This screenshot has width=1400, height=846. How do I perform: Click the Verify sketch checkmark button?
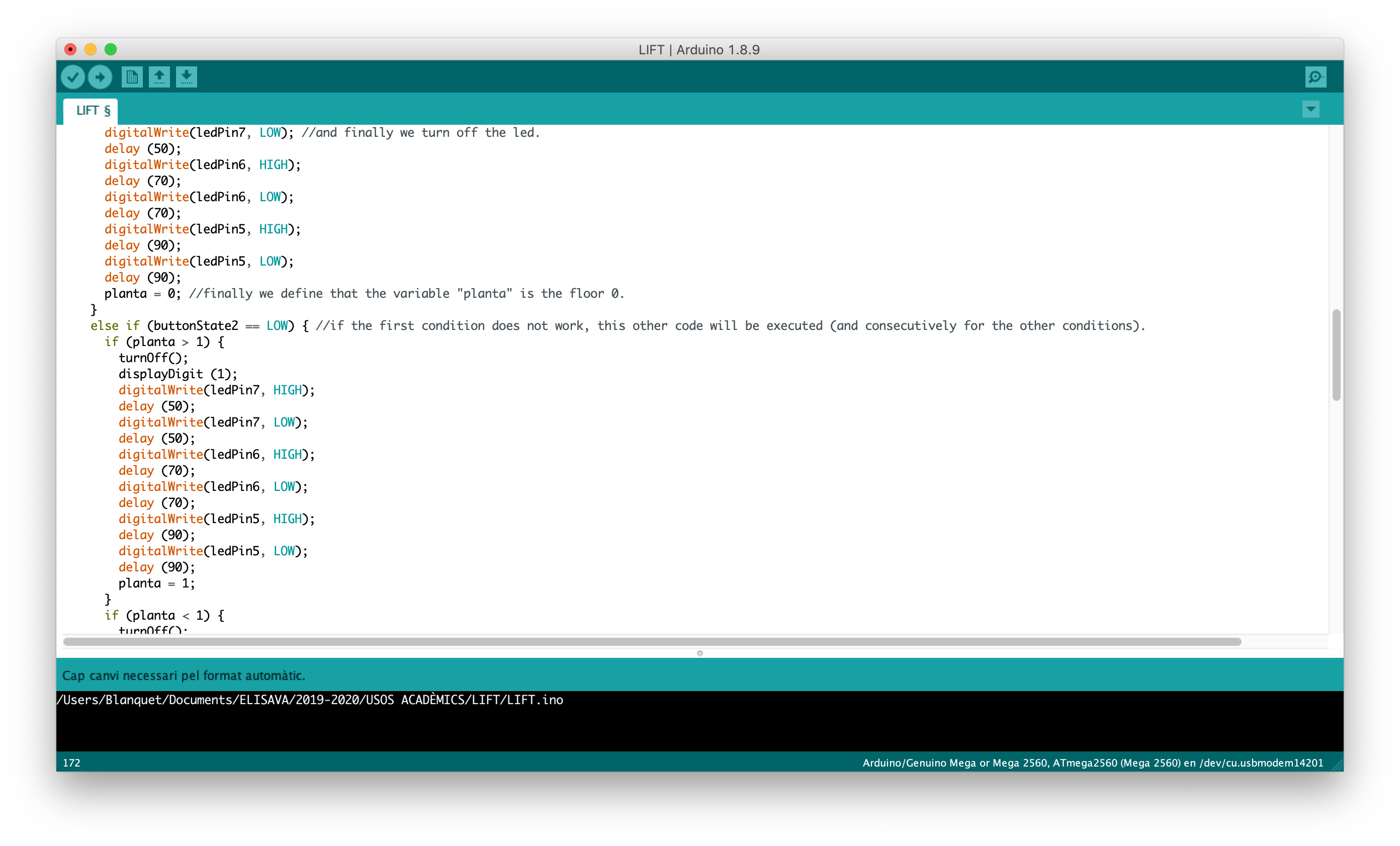[73, 77]
